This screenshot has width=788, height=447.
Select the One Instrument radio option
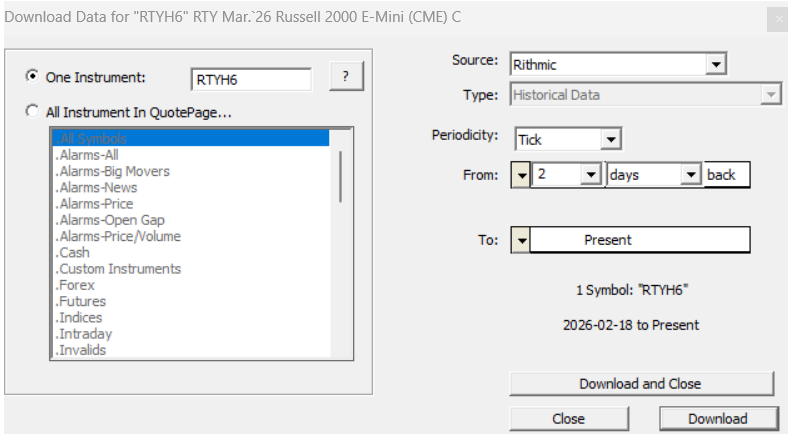click(34, 77)
